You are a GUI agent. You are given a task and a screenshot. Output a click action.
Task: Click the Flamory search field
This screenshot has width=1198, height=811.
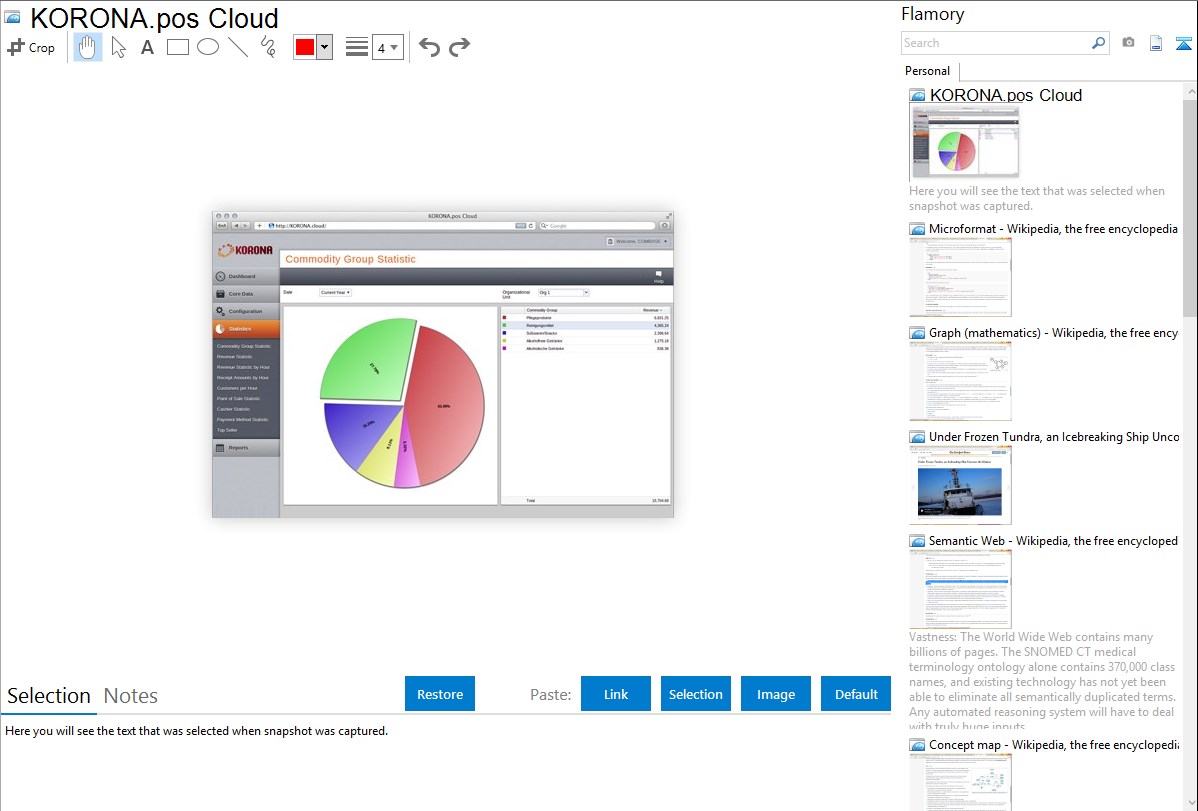coord(996,43)
